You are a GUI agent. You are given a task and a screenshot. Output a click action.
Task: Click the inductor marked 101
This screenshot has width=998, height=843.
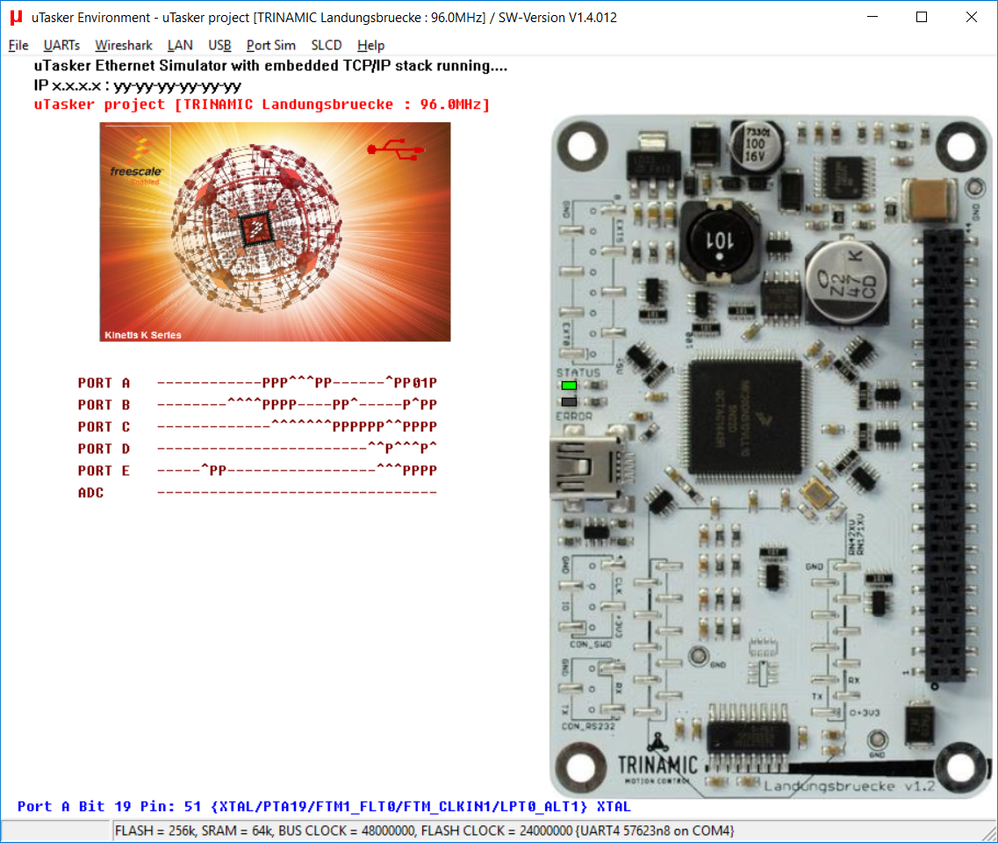tap(719, 241)
